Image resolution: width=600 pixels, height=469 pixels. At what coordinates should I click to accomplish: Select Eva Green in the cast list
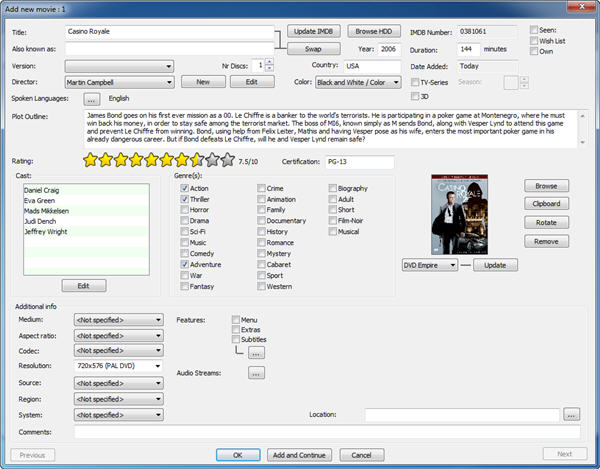pos(40,201)
